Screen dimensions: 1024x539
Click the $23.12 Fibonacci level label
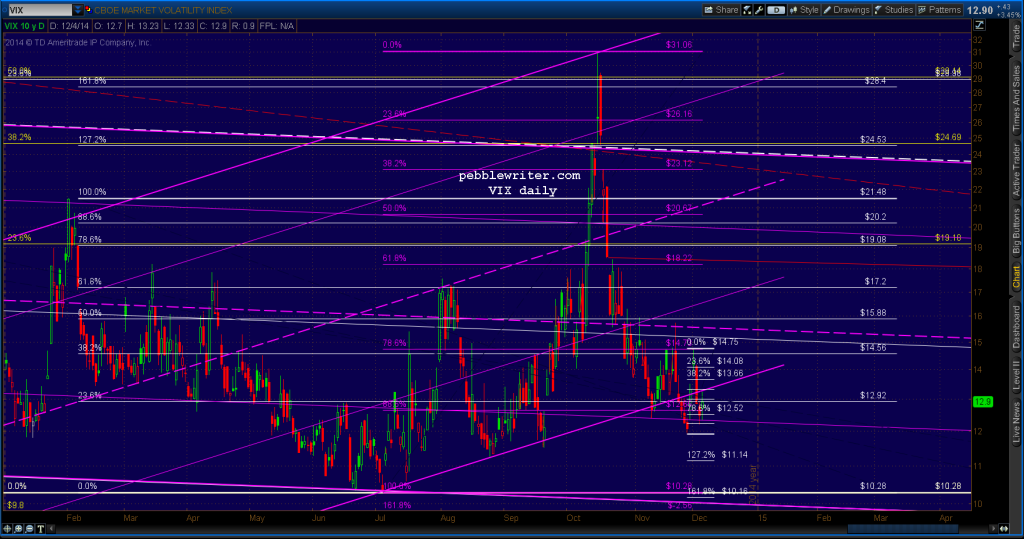[679, 163]
